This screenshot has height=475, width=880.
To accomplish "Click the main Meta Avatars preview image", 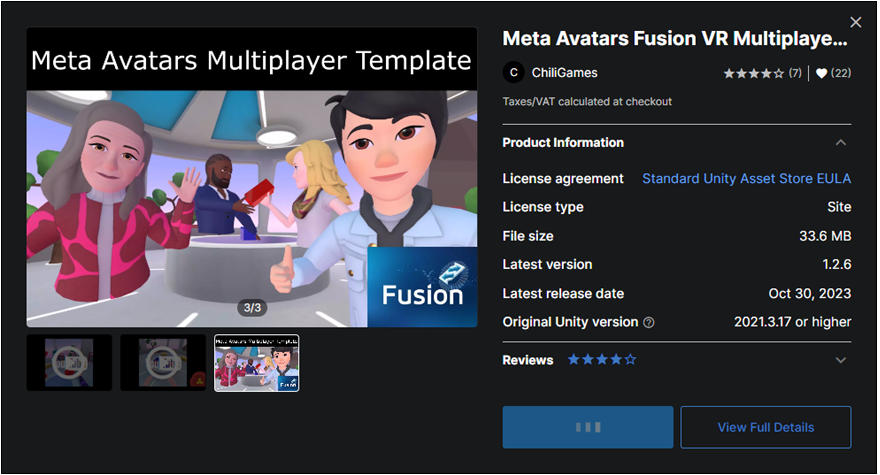I will point(252,177).
